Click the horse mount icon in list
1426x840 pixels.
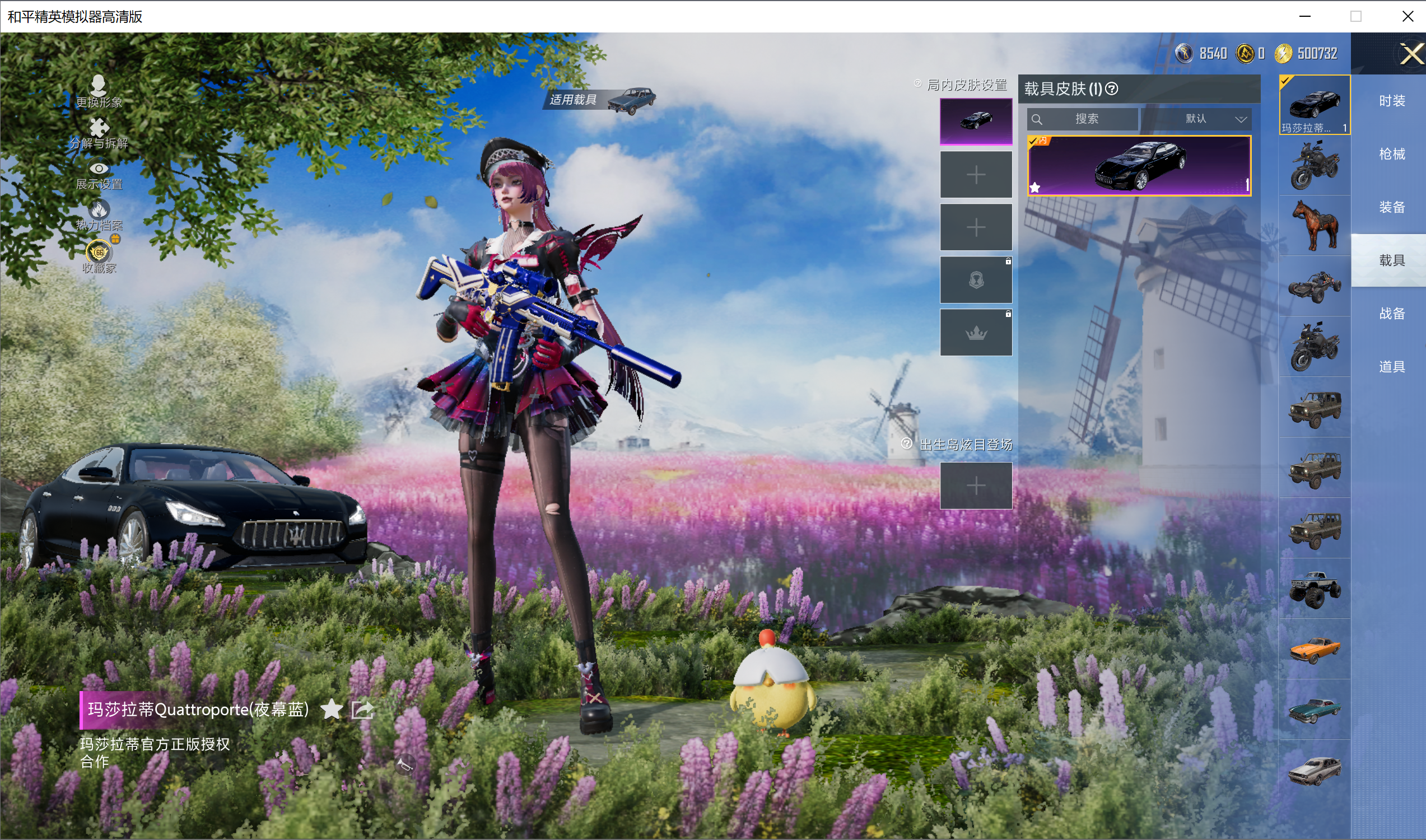(x=1315, y=225)
